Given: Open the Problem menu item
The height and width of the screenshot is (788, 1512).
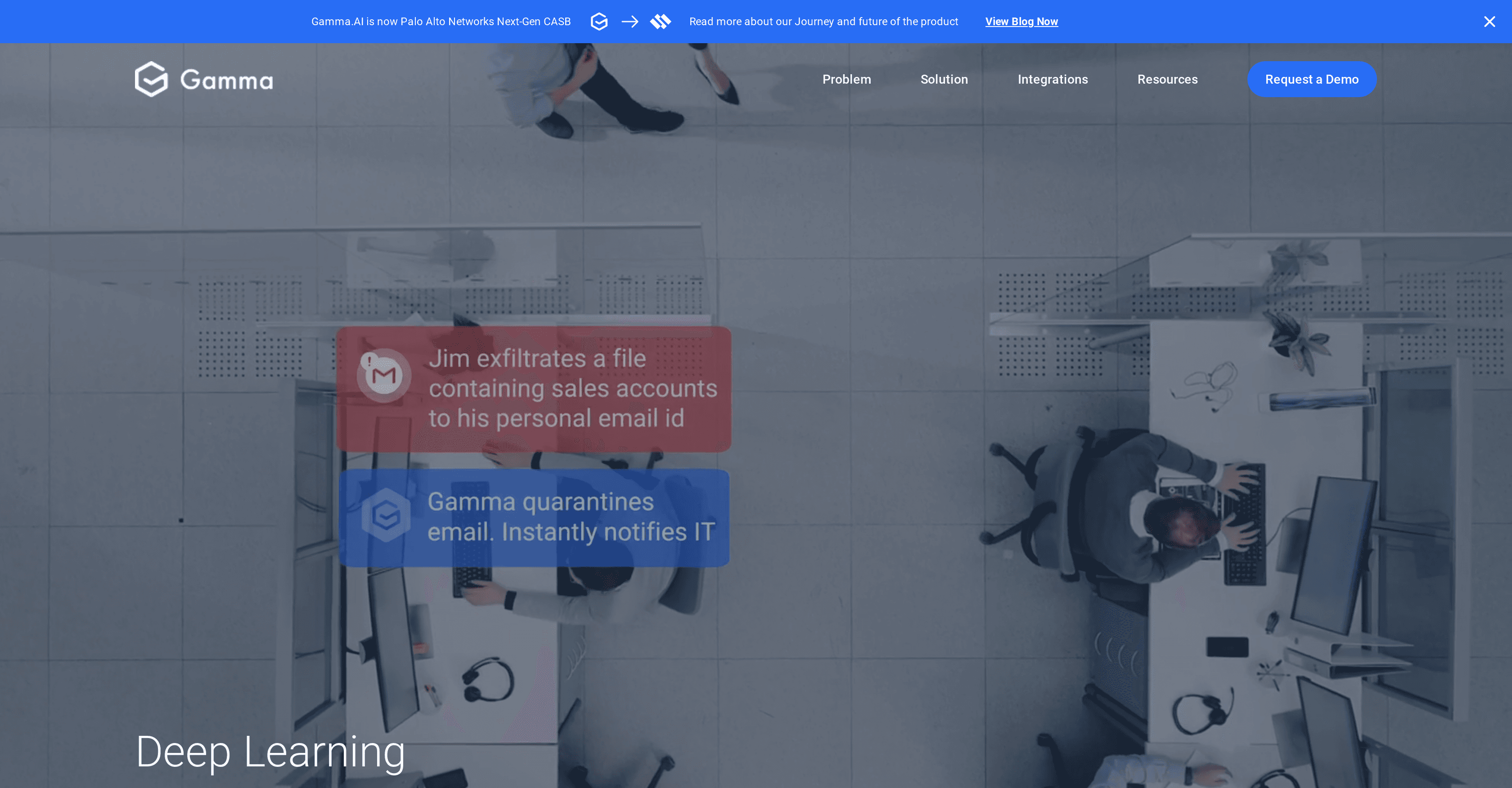Looking at the screenshot, I should click(x=846, y=79).
